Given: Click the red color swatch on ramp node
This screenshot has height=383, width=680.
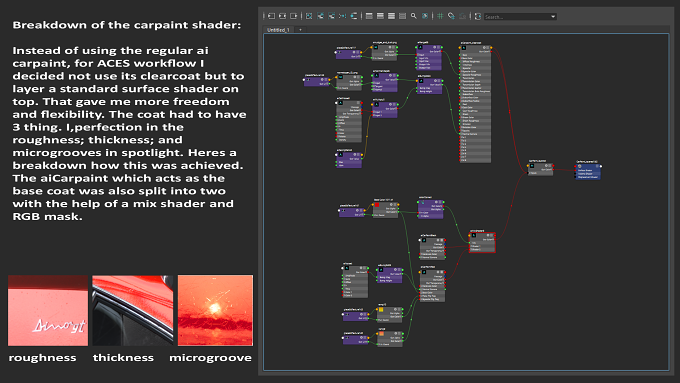Looking at the screenshot, I should (x=377, y=205).
